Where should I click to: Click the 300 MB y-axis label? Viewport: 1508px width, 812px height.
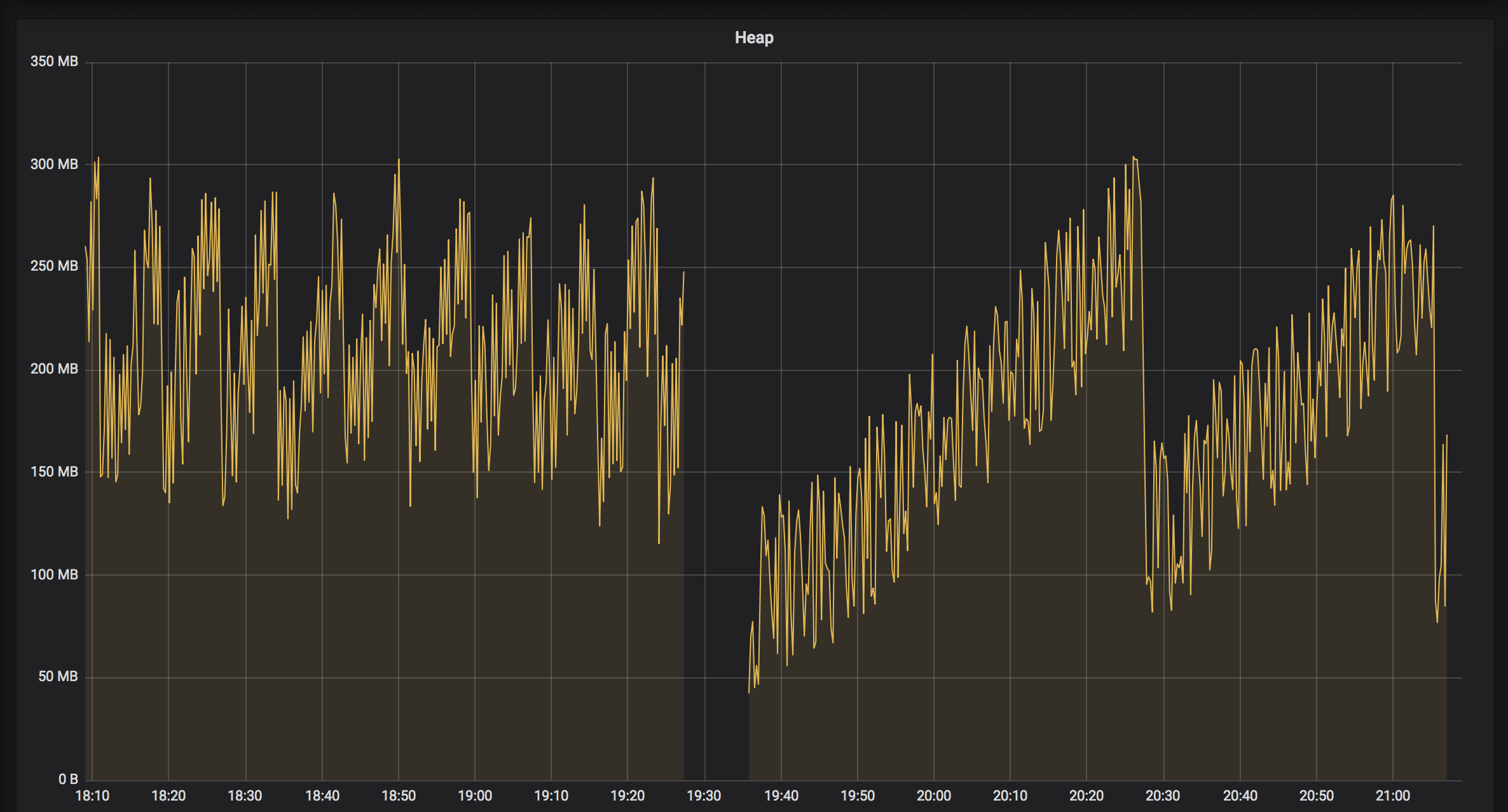(55, 164)
